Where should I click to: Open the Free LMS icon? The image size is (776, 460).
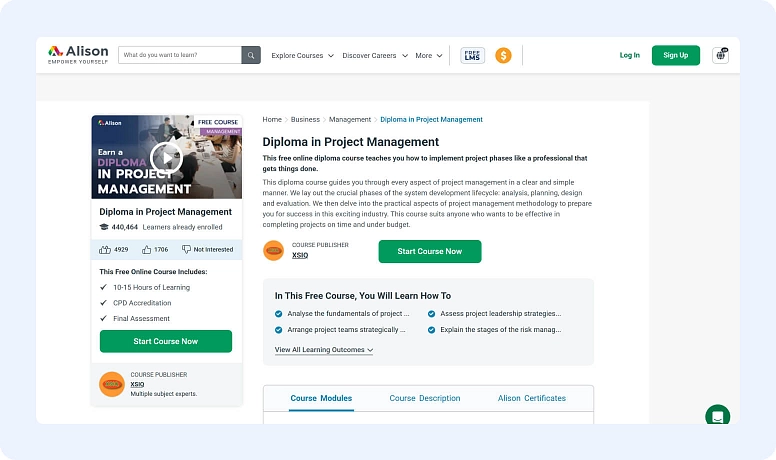coord(472,55)
